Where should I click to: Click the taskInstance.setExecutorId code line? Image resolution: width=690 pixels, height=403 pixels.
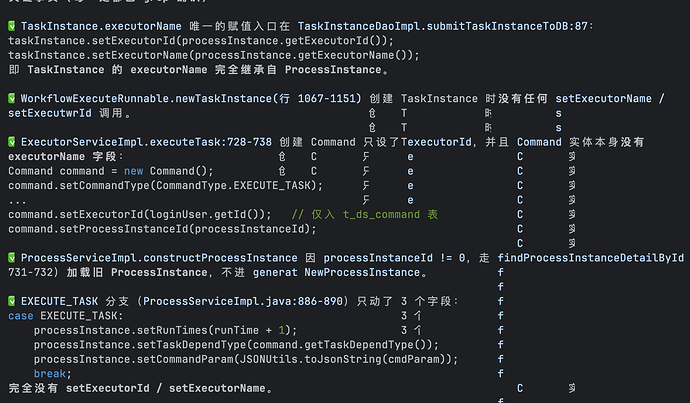(201, 41)
